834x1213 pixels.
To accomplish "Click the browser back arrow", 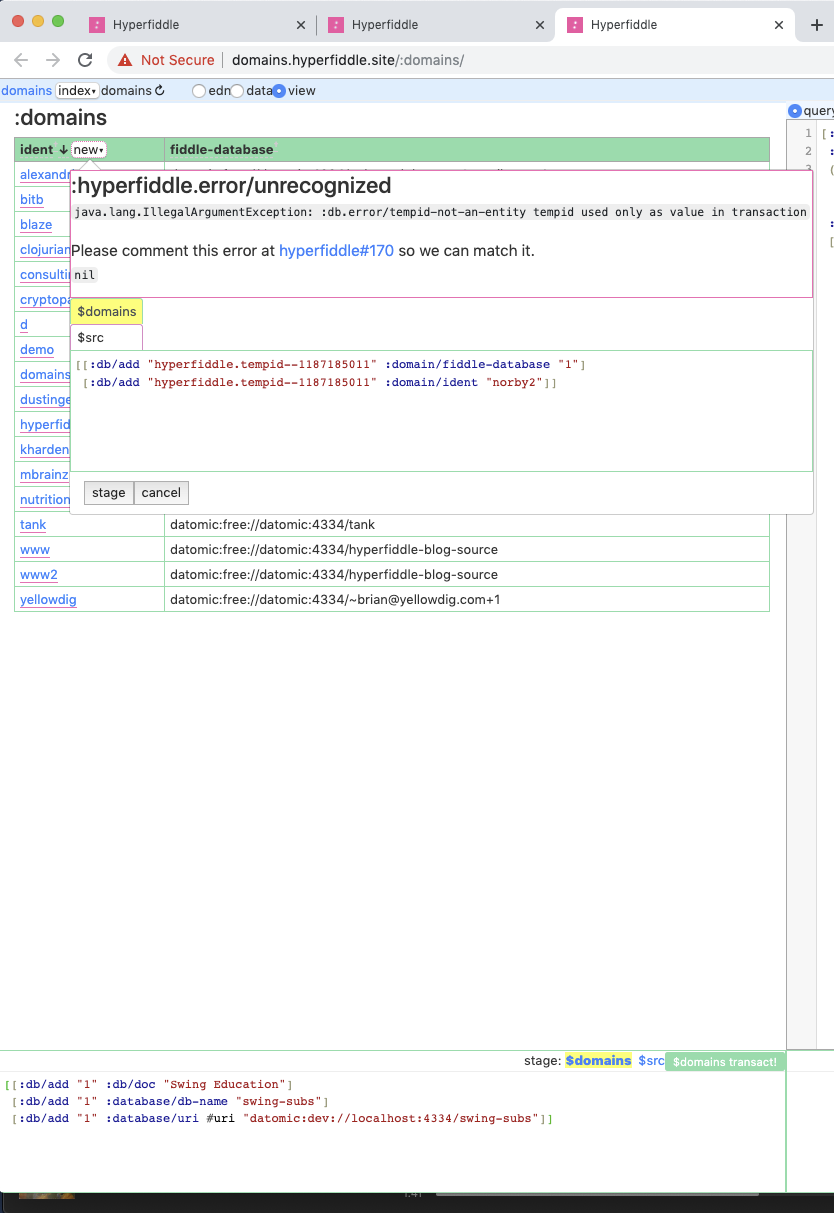I will coord(22,60).
